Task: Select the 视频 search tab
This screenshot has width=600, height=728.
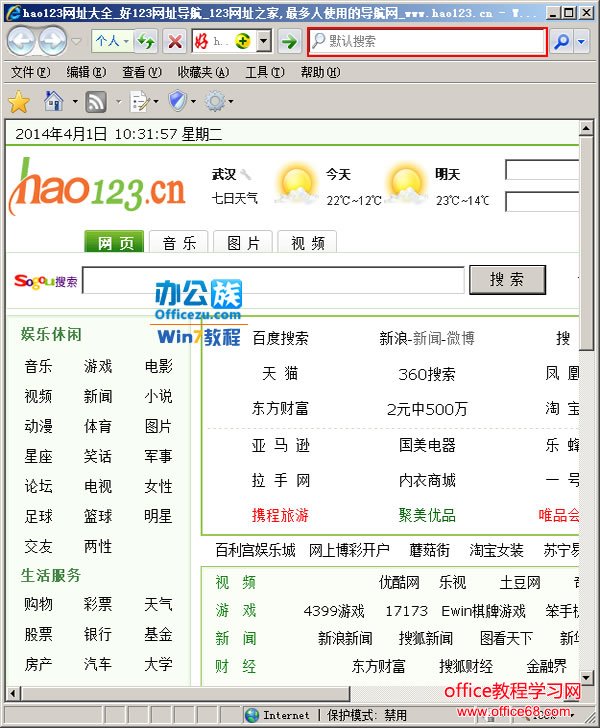Action: coord(307,242)
